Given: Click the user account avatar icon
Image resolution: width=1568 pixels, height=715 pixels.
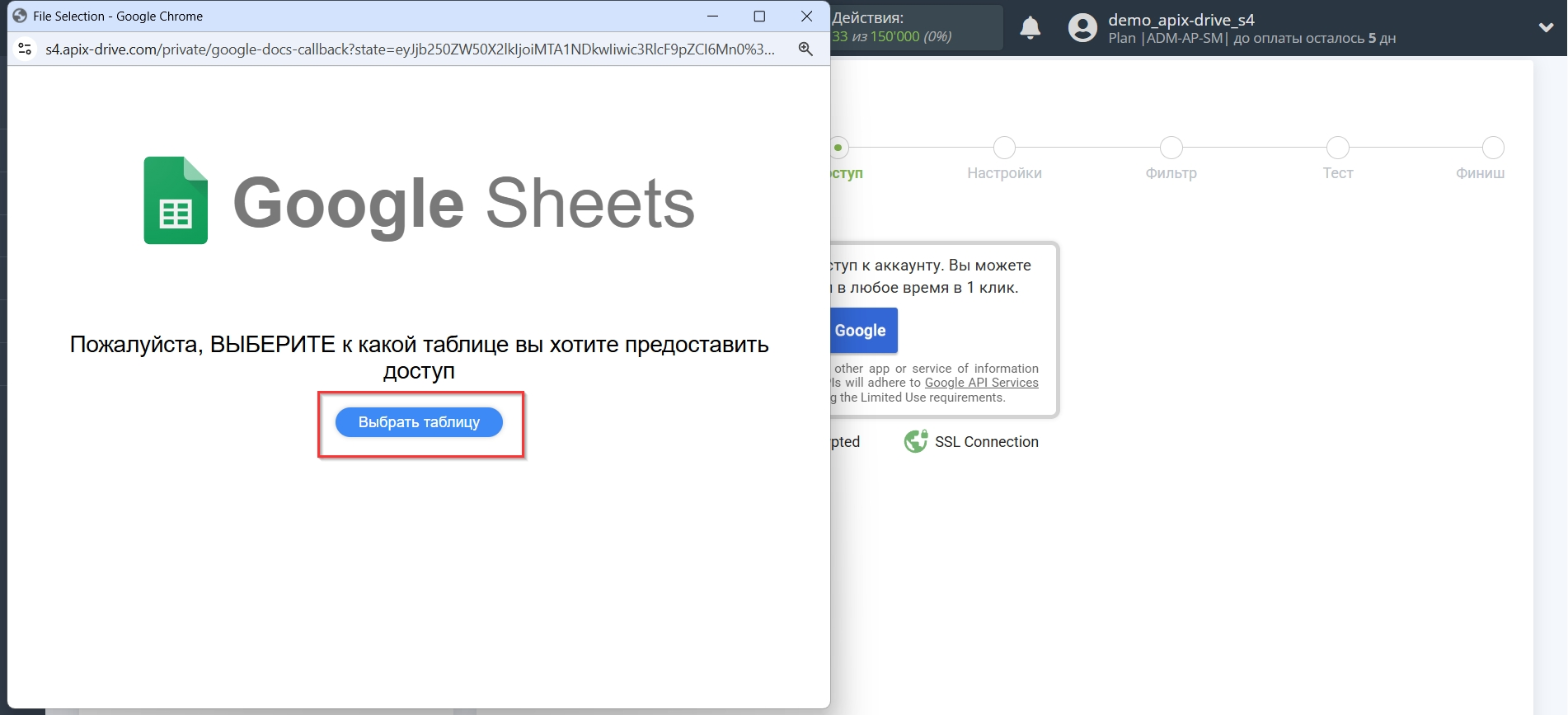Looking at the screenshot, I should pos(1082,28).
